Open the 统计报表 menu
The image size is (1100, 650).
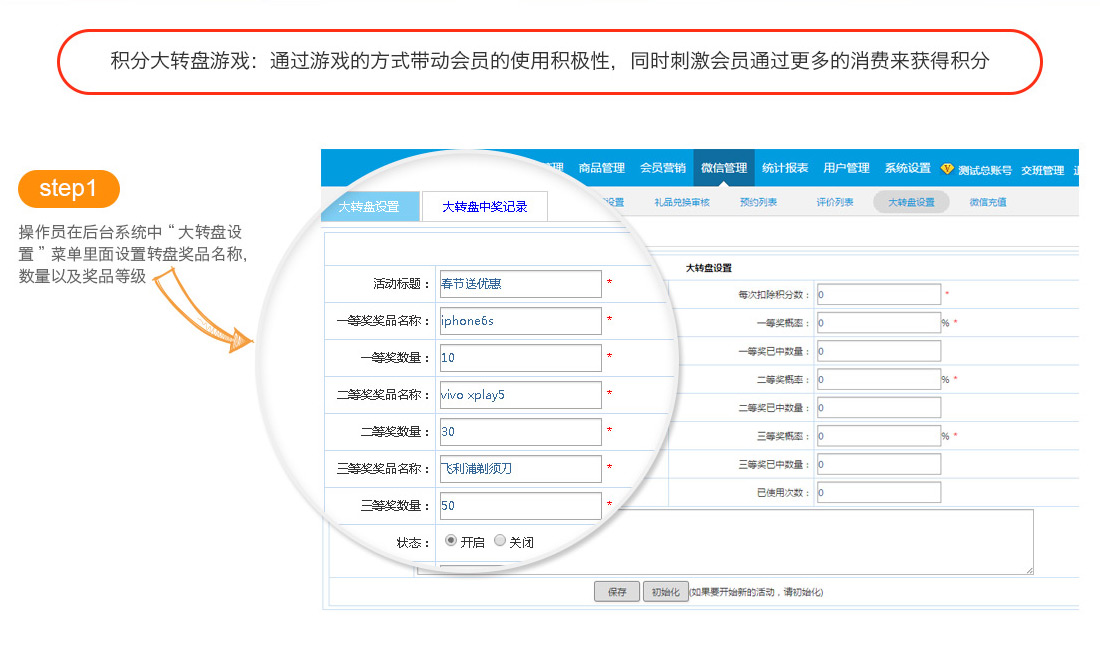tap(784, 168)
